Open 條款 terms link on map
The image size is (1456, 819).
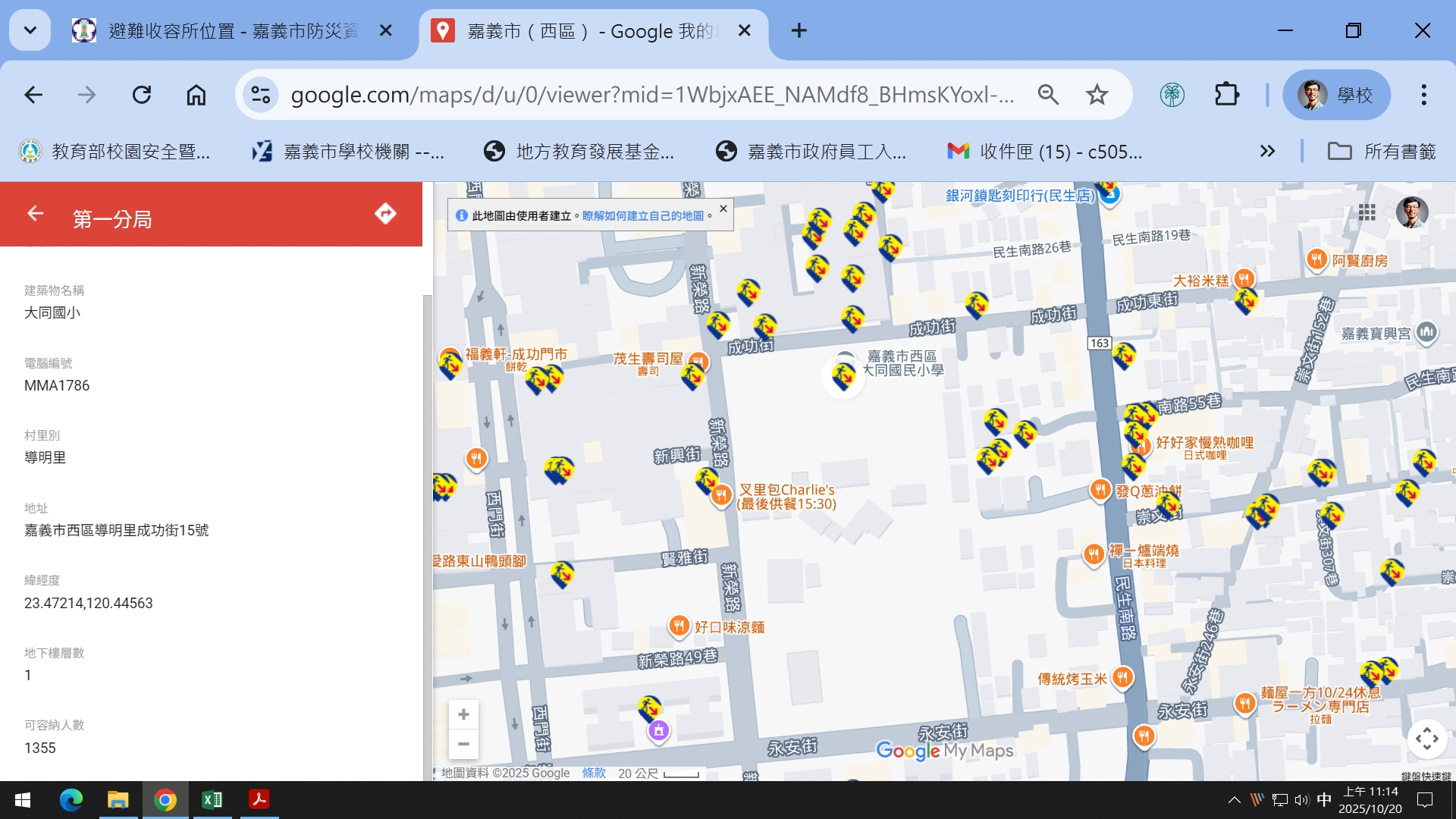tap(594, 773)
